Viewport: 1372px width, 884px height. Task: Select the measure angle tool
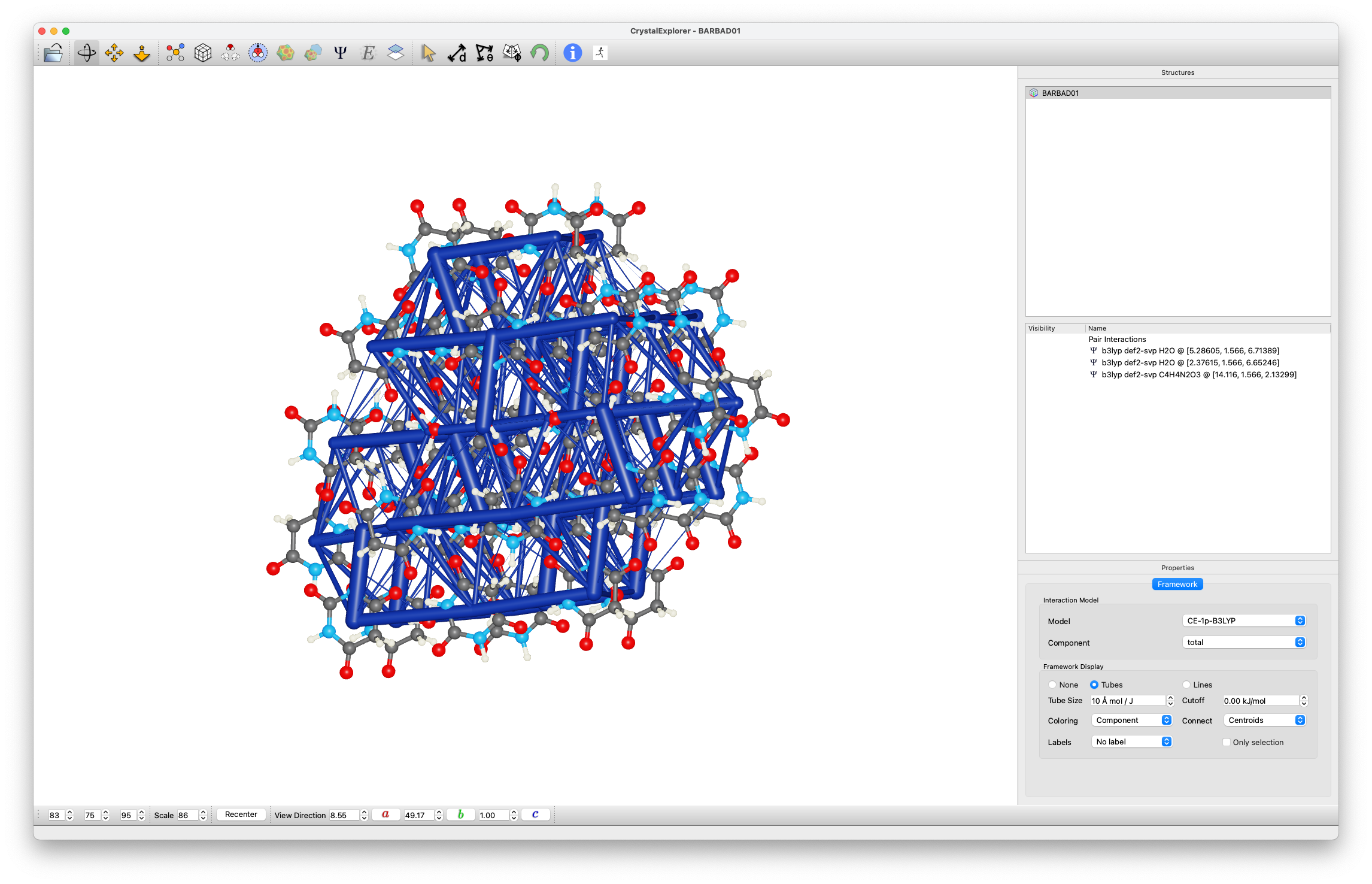click(484, 53)
